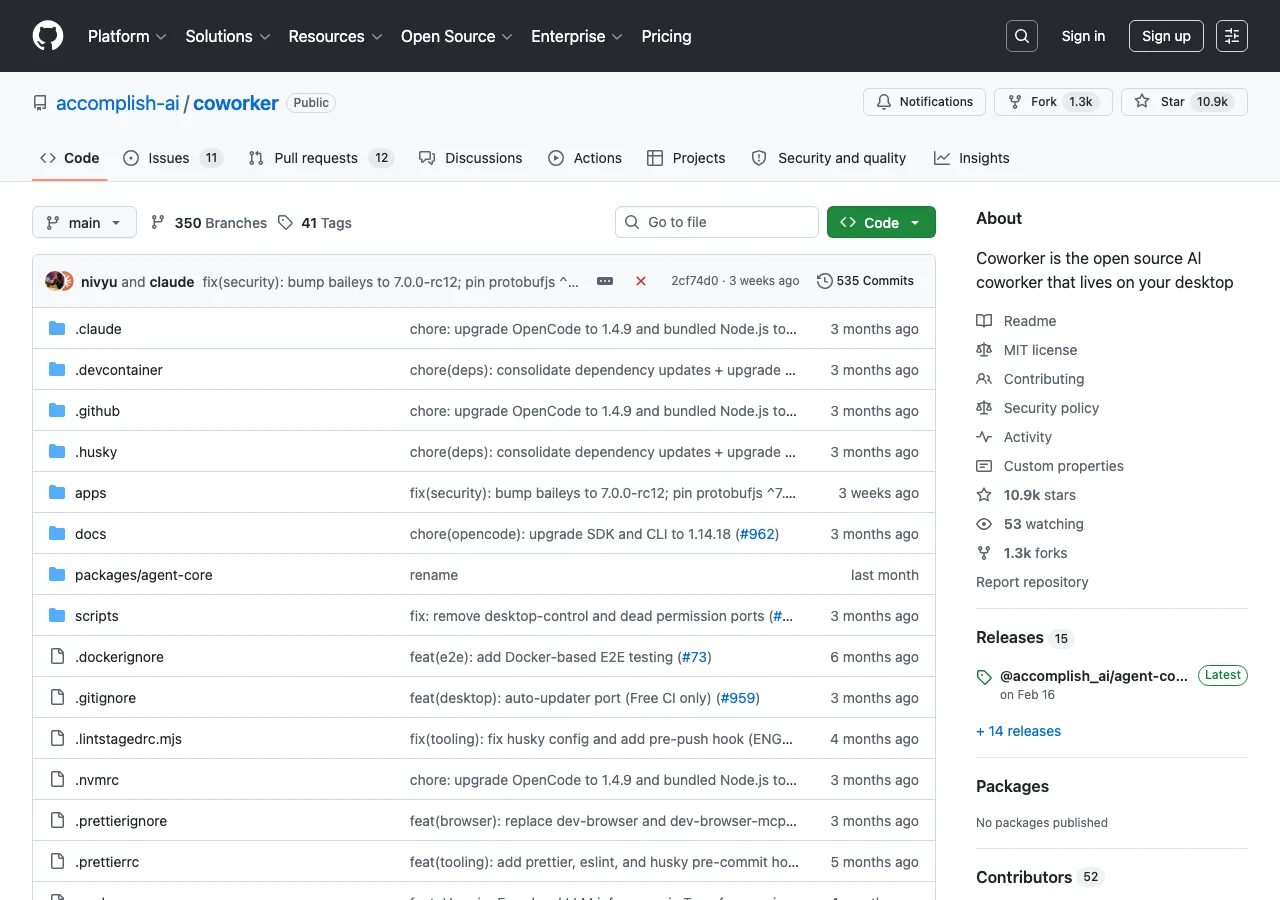Open the docs folder

[90, 534]
